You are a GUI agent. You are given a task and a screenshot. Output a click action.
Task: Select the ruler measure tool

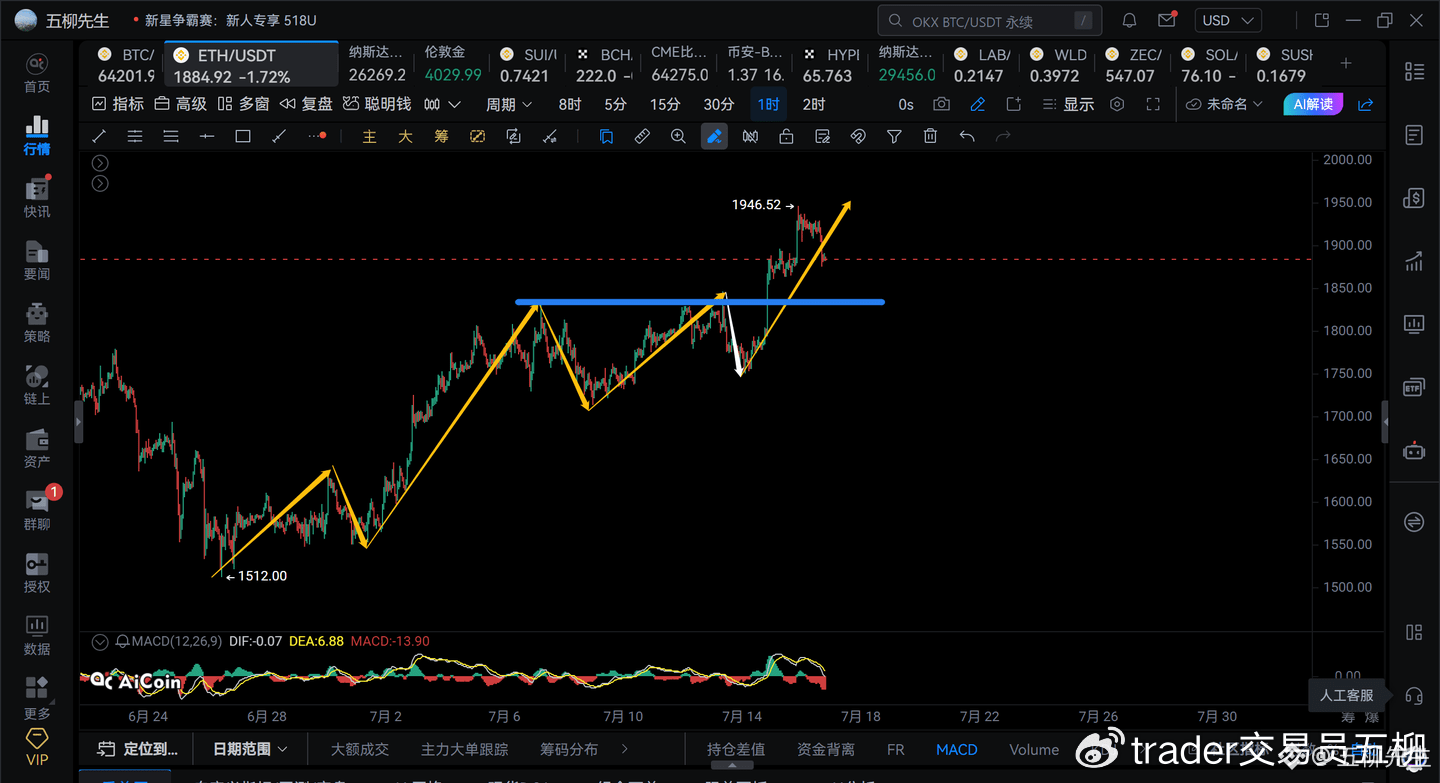[x=642, y=137]
